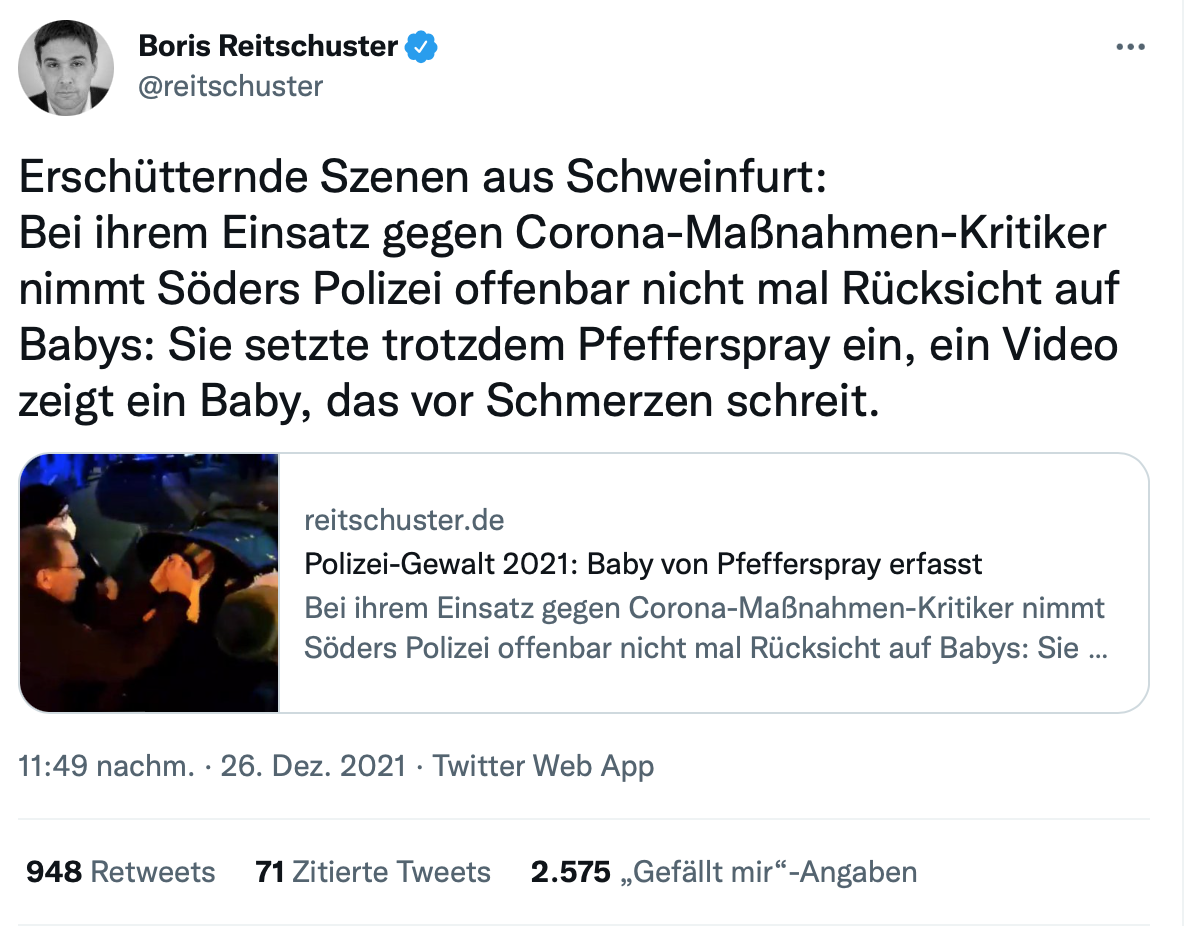The image size is (1184, 926).
Task: Show the 2.575 Gefällt mir-Angaben list
Action: [x=723, y=872]
